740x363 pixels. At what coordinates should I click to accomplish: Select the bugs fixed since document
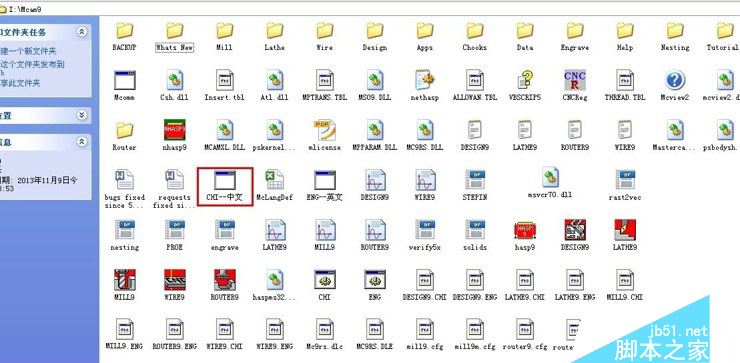[x=125, y=180]
